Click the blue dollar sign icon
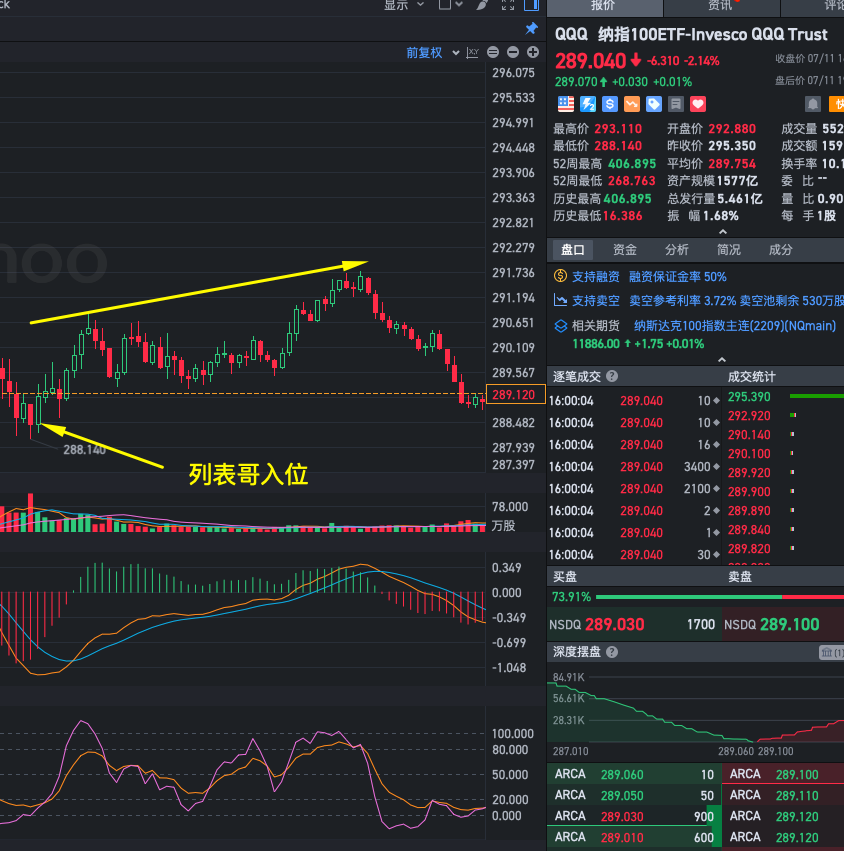The width and height of the screenshot is (844, 851). (610, 104)
